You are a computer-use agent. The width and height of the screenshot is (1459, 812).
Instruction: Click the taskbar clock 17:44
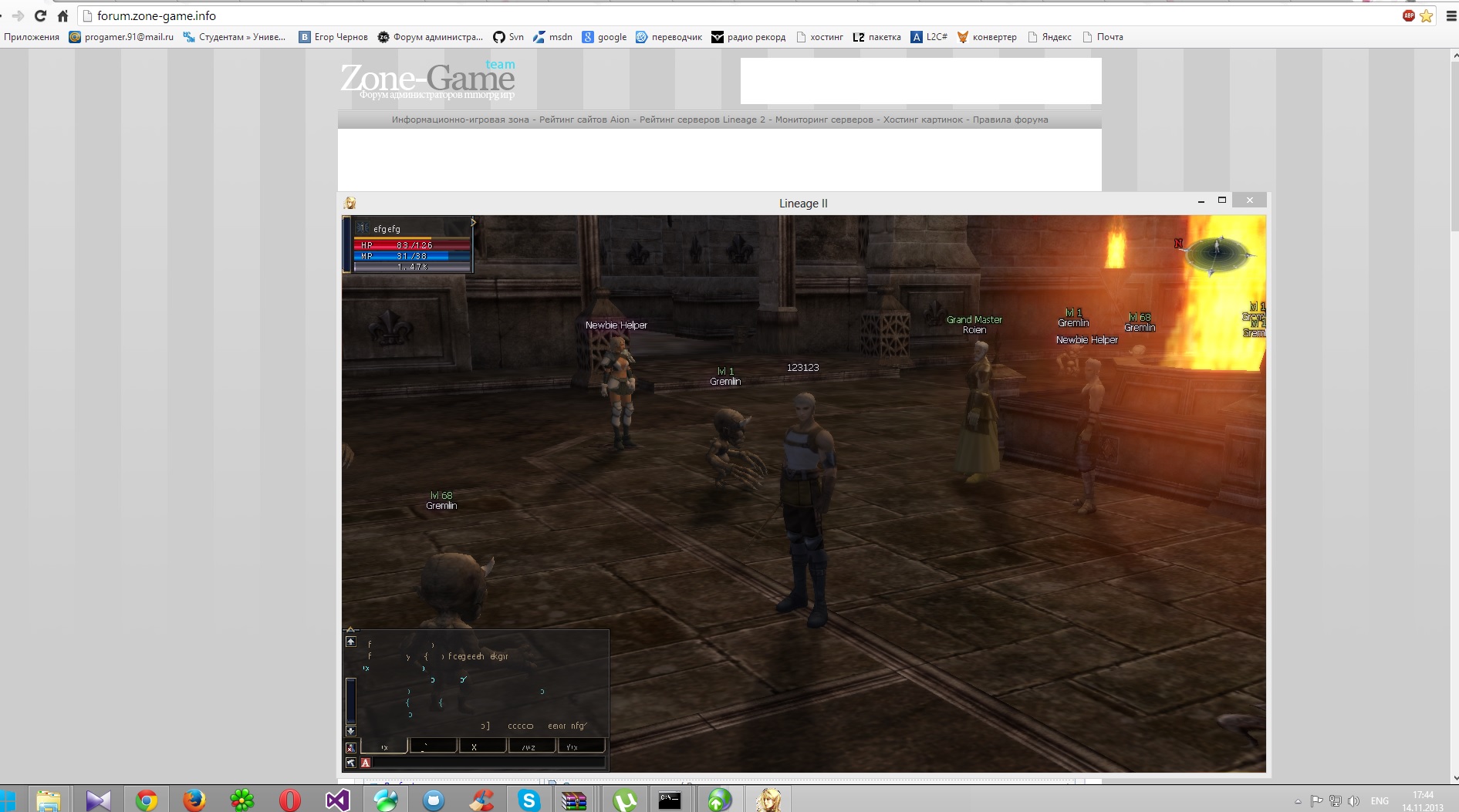pos(1423,801)
